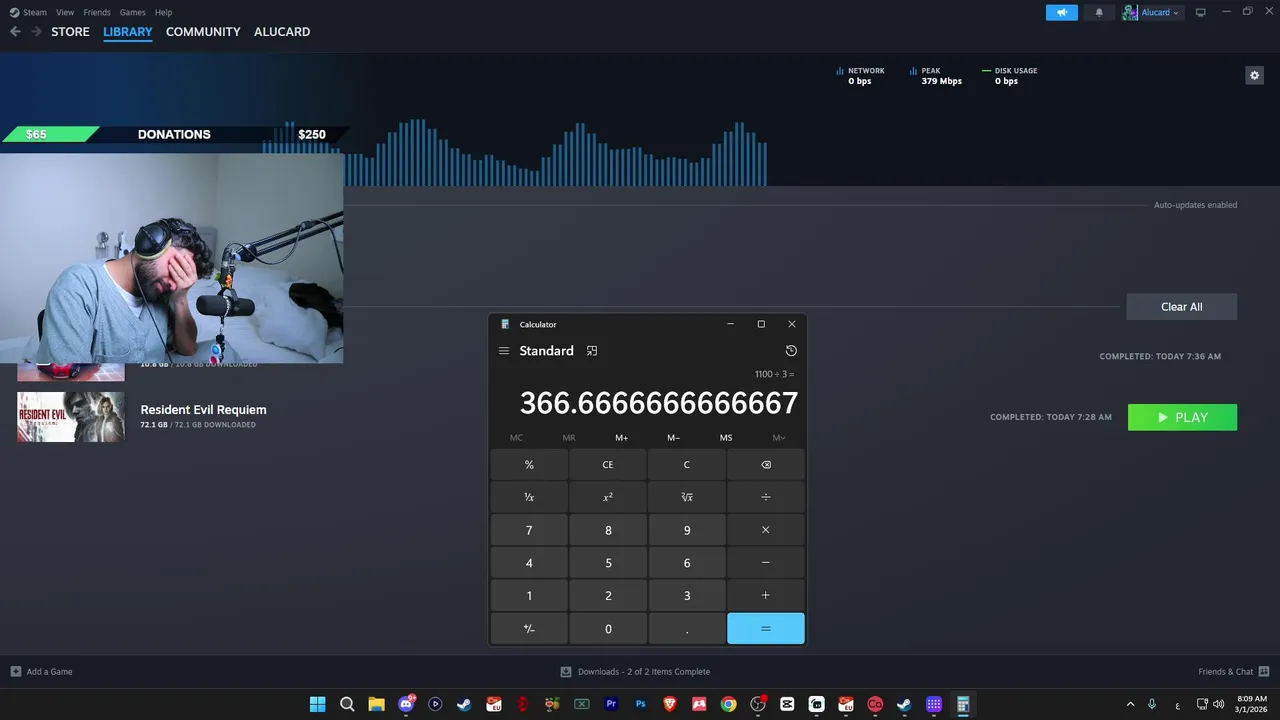Click the 1100 ÷ 3 expression text
1280x720 pixels.
pyautogui.click(x=774, y=374)
